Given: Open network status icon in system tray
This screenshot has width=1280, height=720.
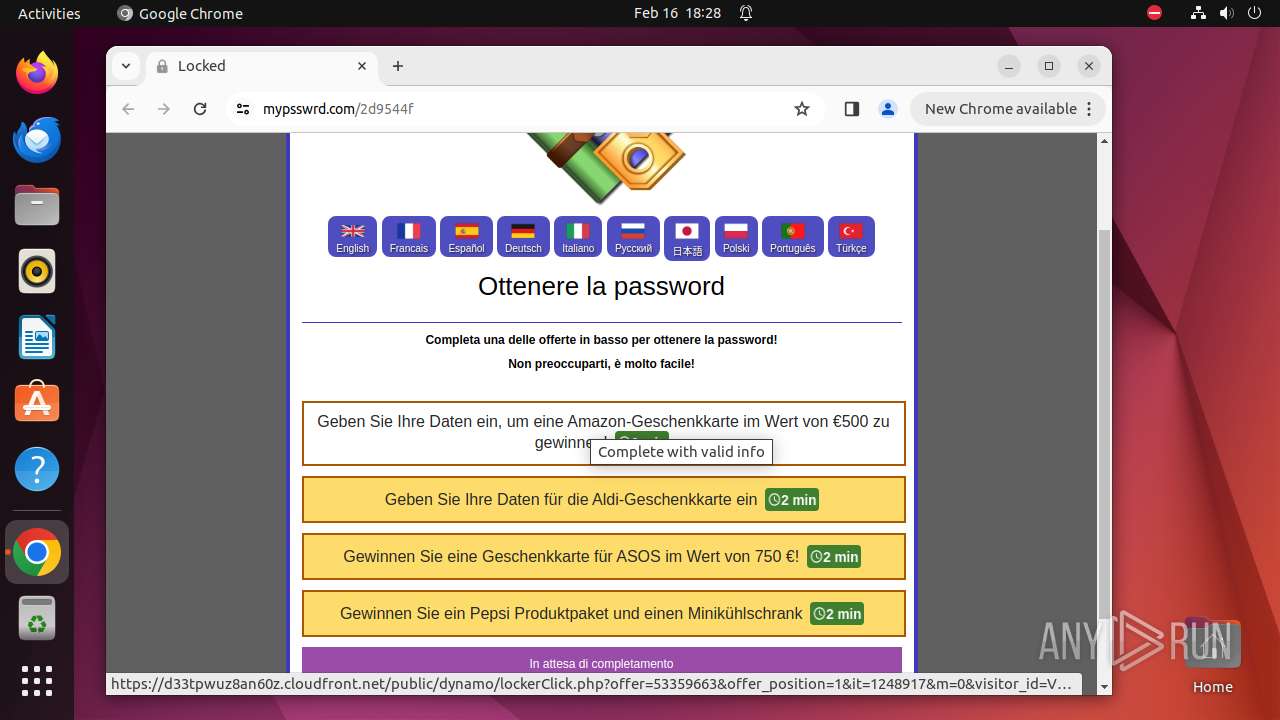Looking at the screenshot, I should (1199, 13).
